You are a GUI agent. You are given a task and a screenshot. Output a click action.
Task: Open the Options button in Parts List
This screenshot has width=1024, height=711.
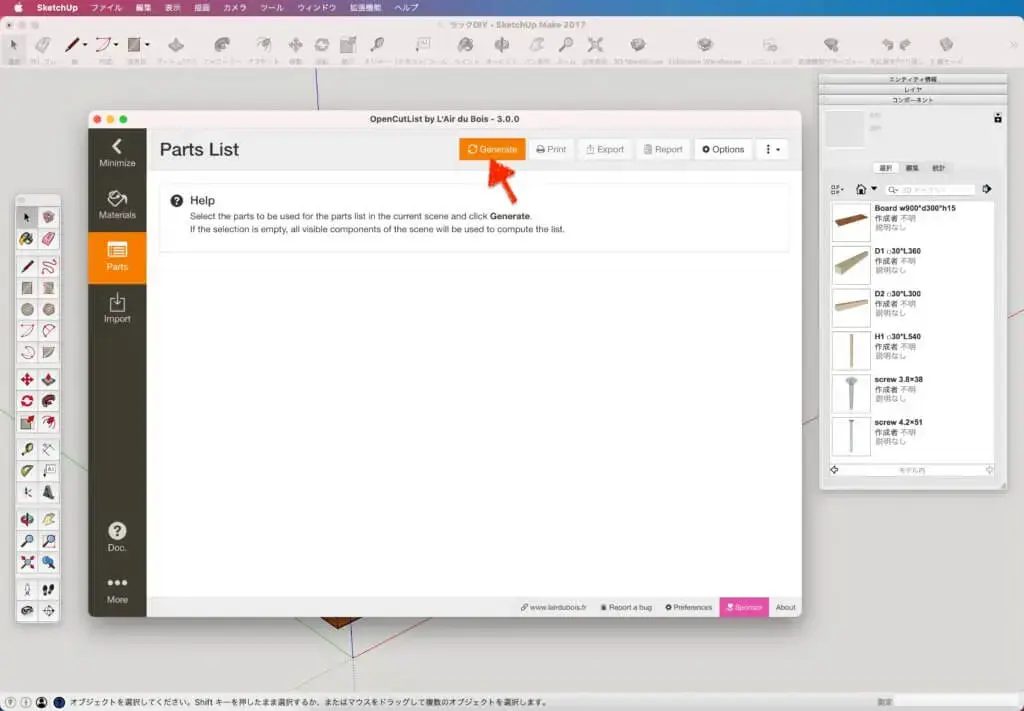click(x=723, y=149)
